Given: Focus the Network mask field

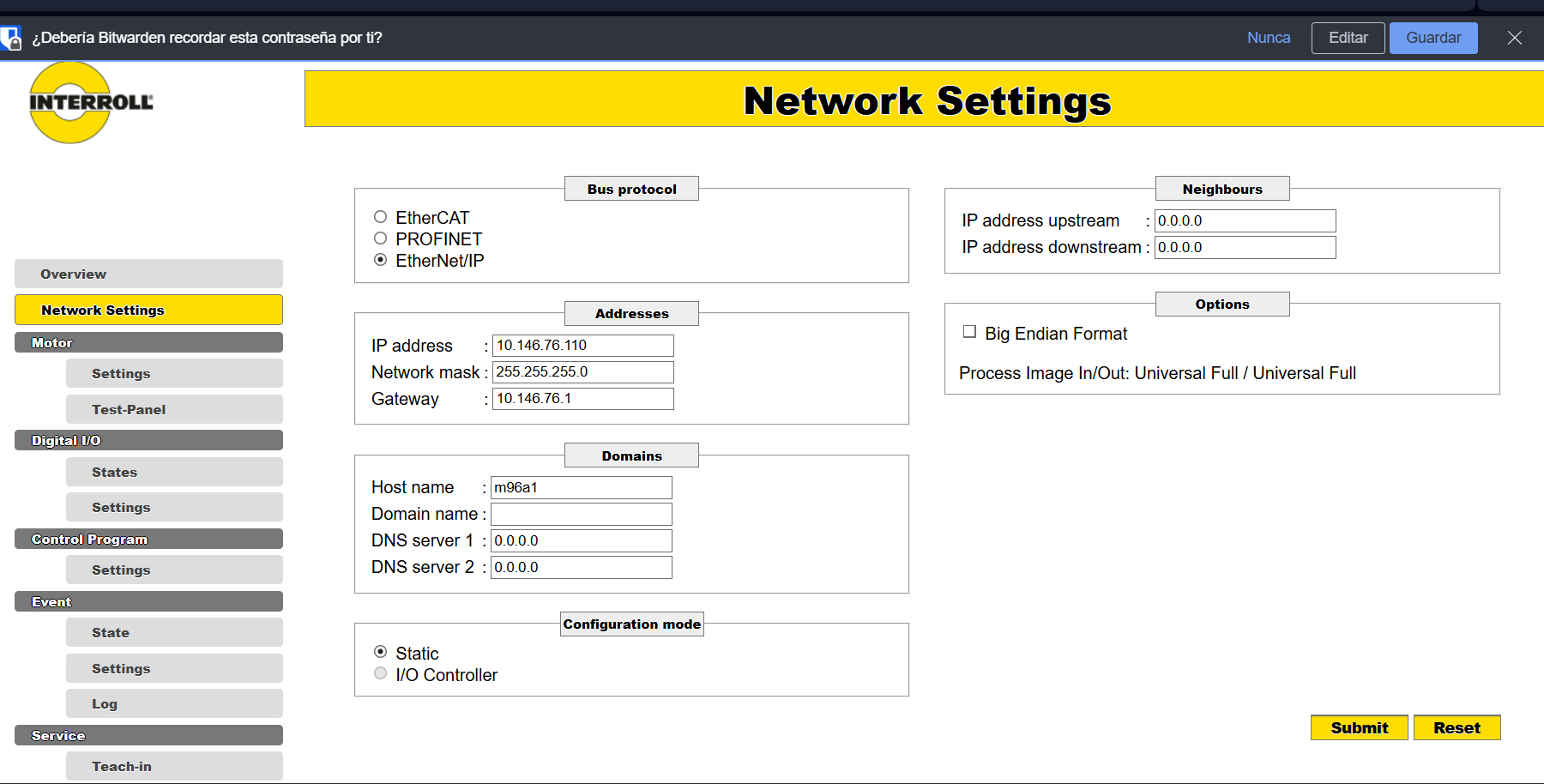Looking at the screenshot, I should (x=583, y=371).
